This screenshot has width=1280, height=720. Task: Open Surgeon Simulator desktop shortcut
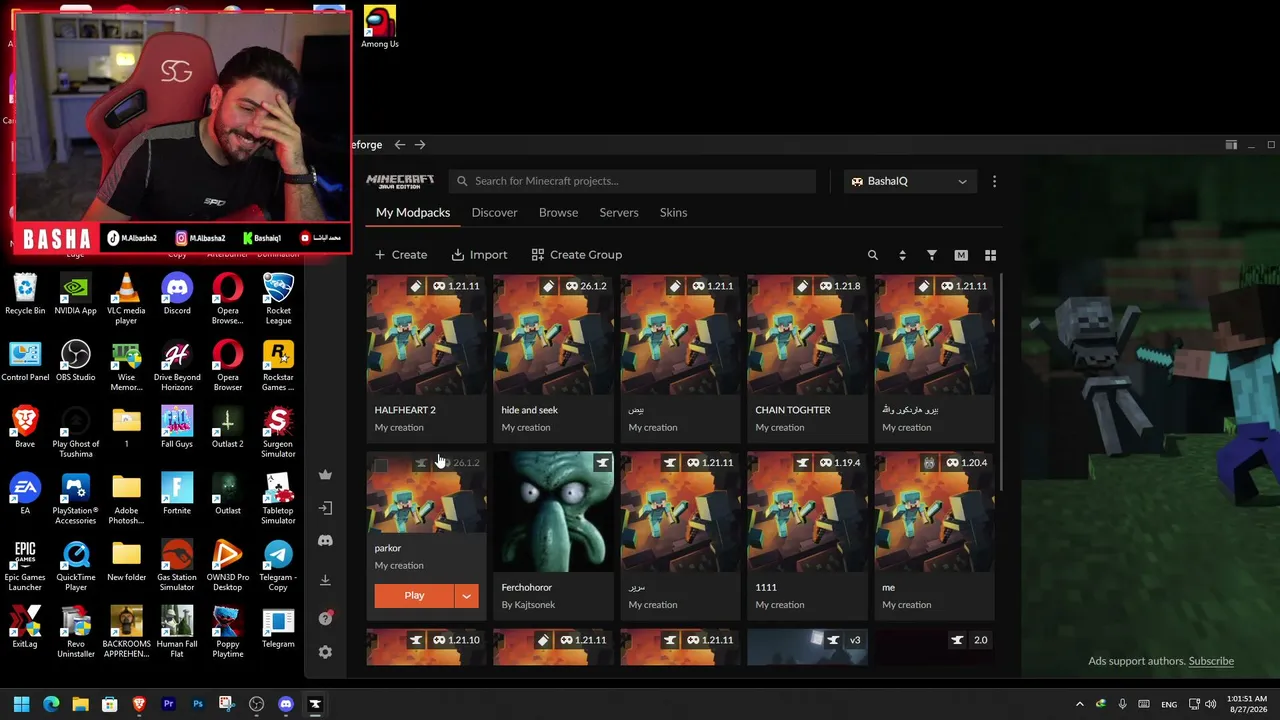pos(278,432)
